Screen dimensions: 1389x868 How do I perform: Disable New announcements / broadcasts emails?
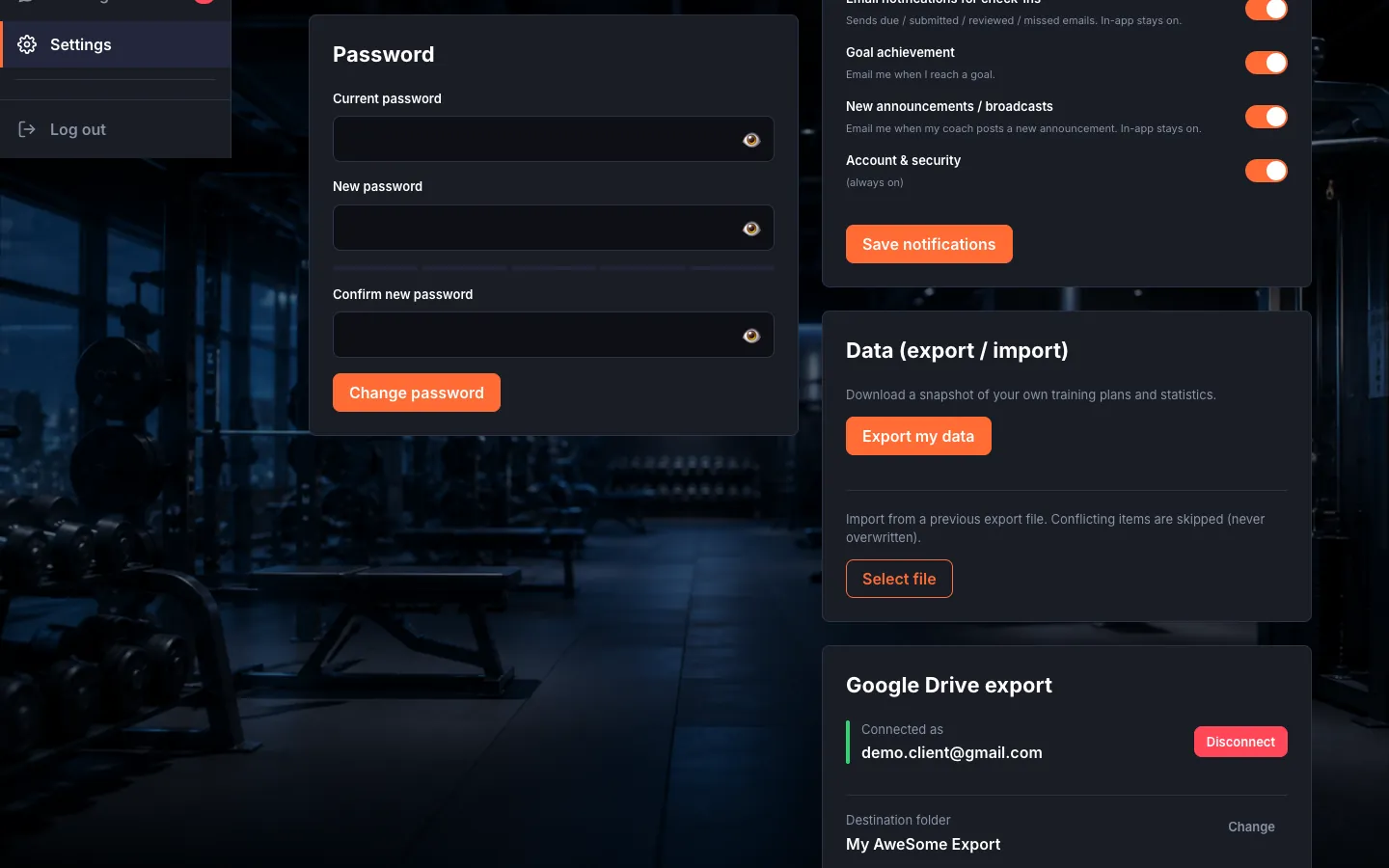click(x=1266, y=117)
